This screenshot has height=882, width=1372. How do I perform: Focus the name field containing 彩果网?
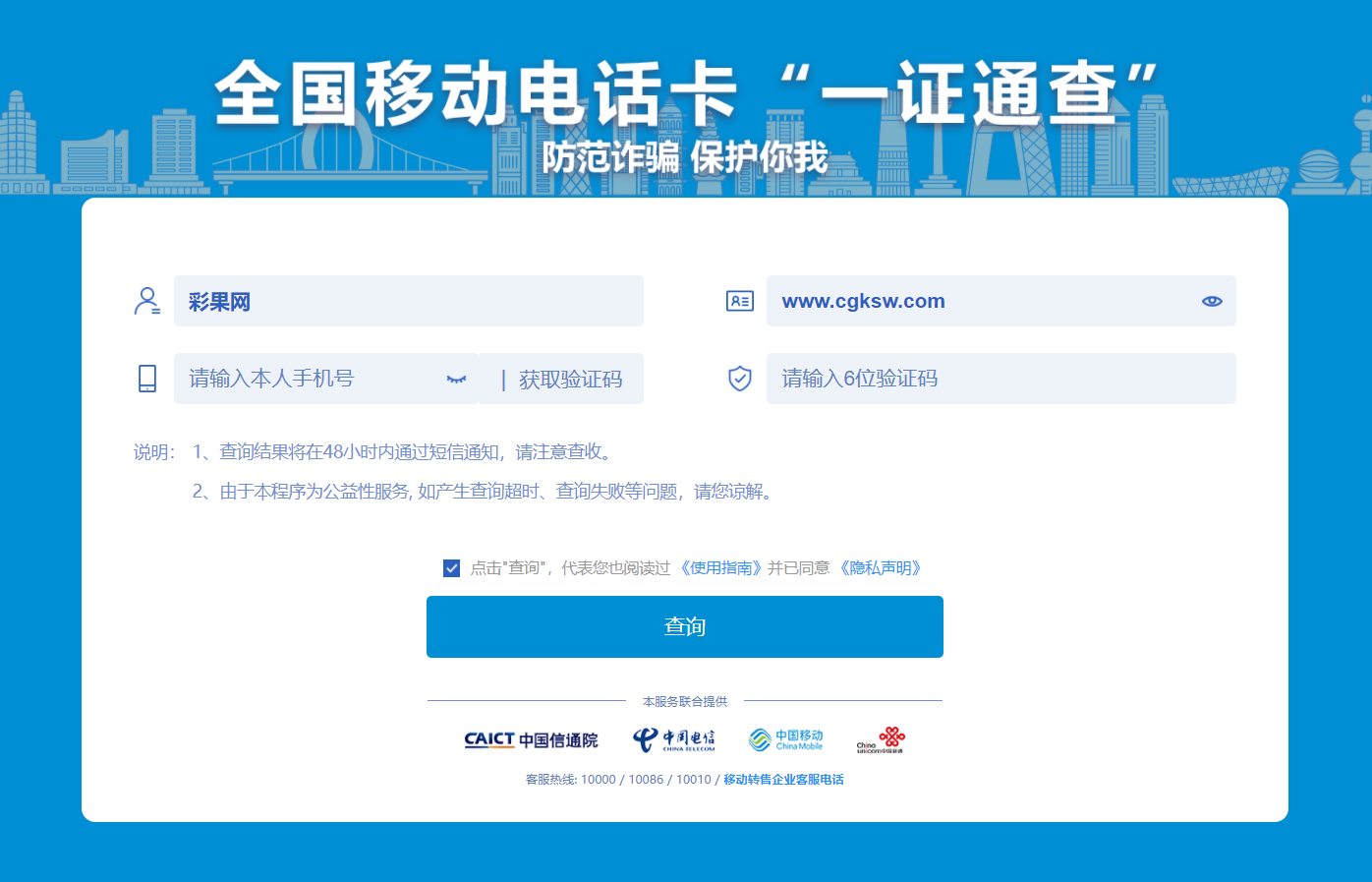tap(408, 301)
